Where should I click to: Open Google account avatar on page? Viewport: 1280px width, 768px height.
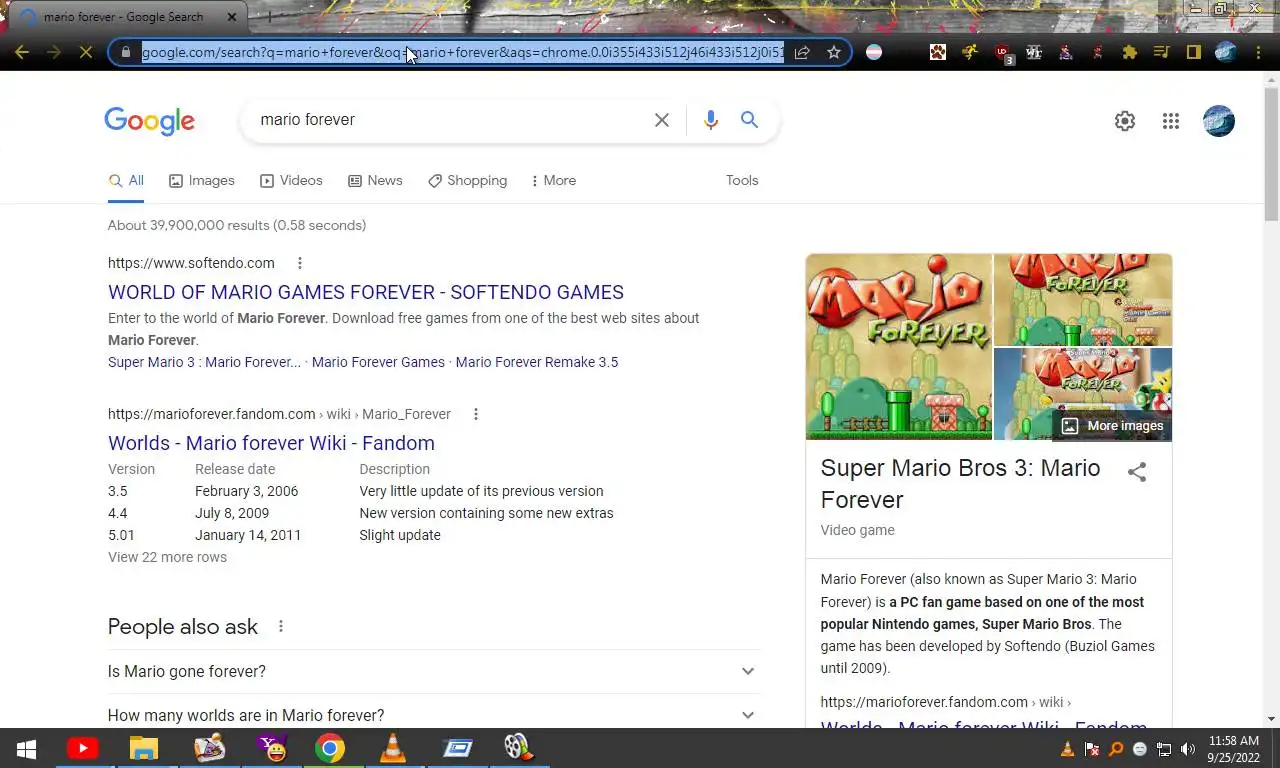(1219, 121)
